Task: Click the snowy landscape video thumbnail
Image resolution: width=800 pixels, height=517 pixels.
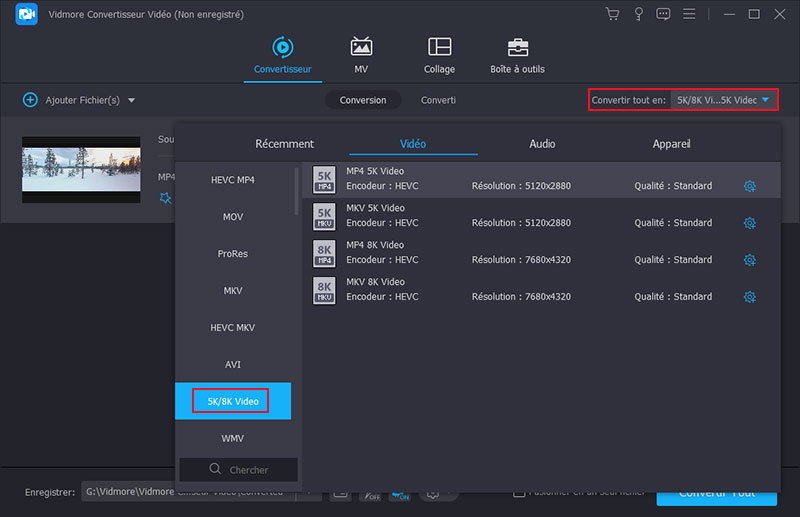Action: (x=81, y=170)
